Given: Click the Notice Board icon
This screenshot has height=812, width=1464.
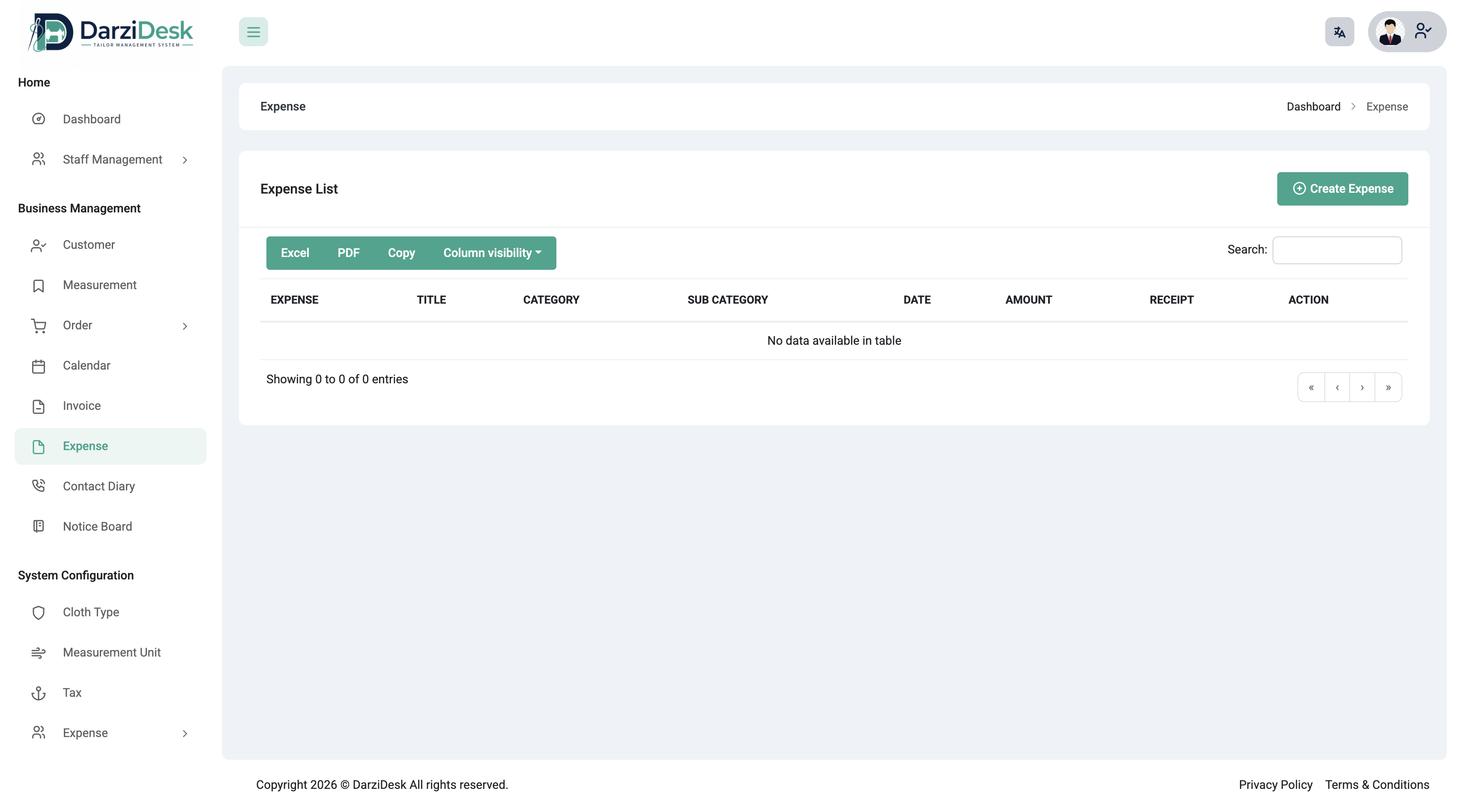Looking at the screenshot, I should 38,527.
